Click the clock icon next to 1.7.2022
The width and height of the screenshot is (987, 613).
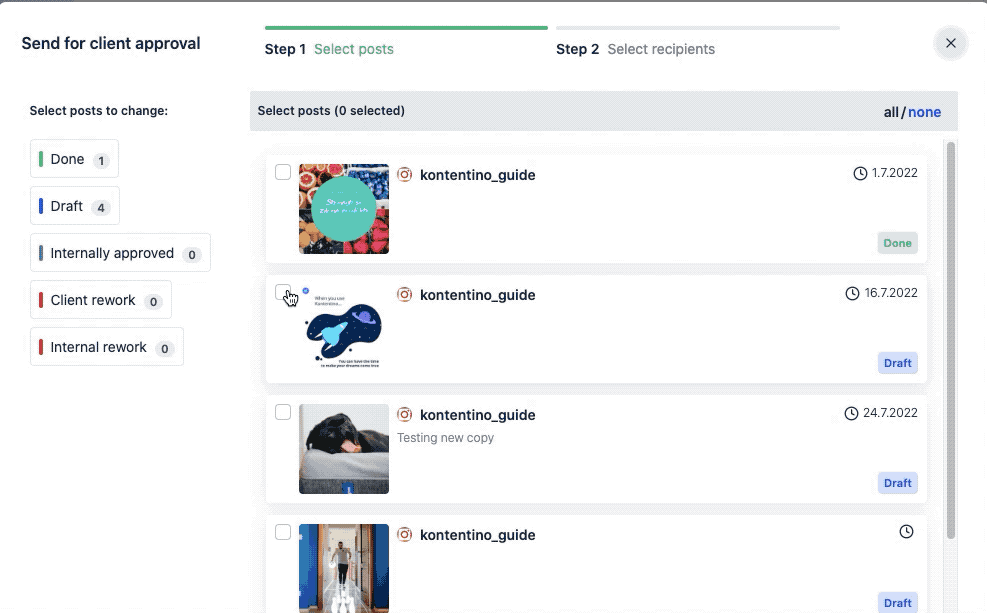[x=860, y=173]
